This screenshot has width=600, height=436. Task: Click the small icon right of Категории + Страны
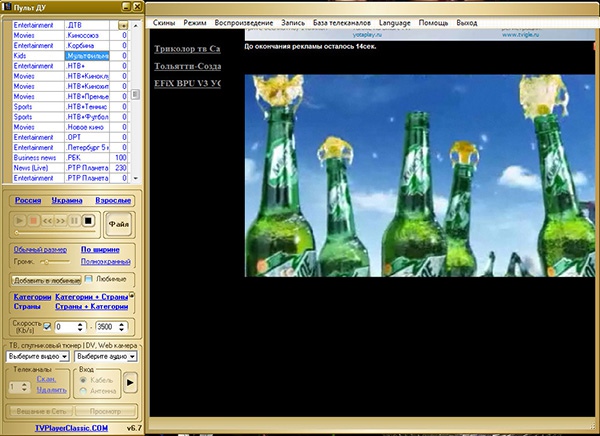[x=132, y=295]
